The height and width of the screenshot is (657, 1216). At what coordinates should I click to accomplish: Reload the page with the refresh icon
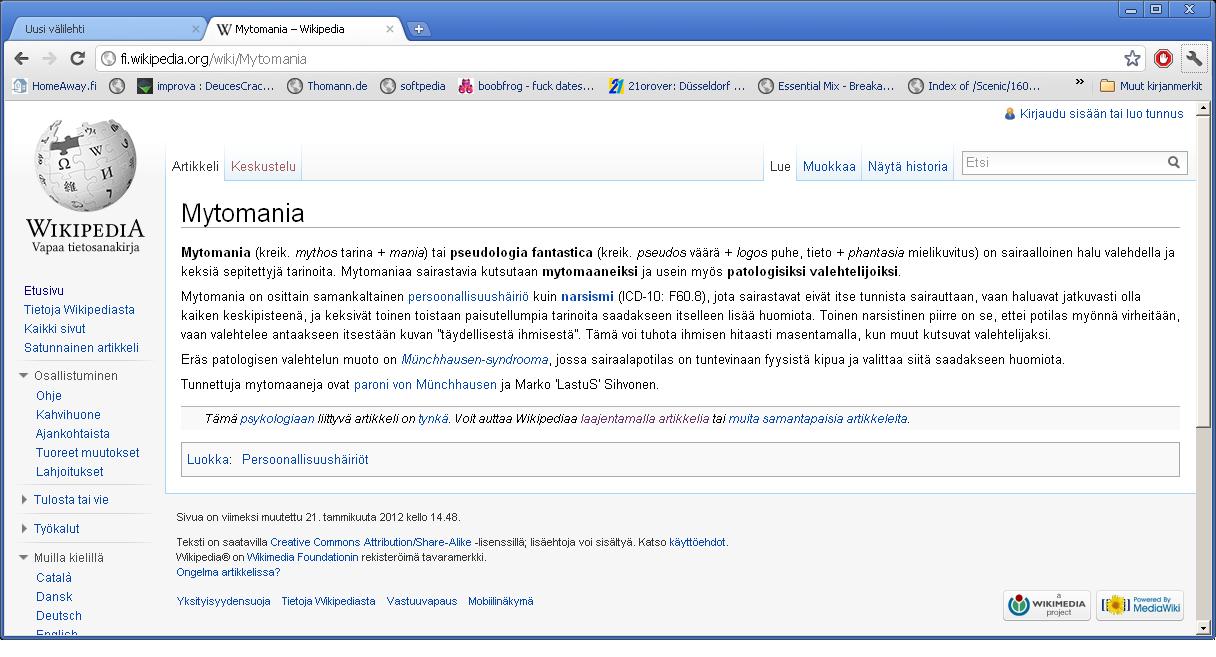(77, 59)
